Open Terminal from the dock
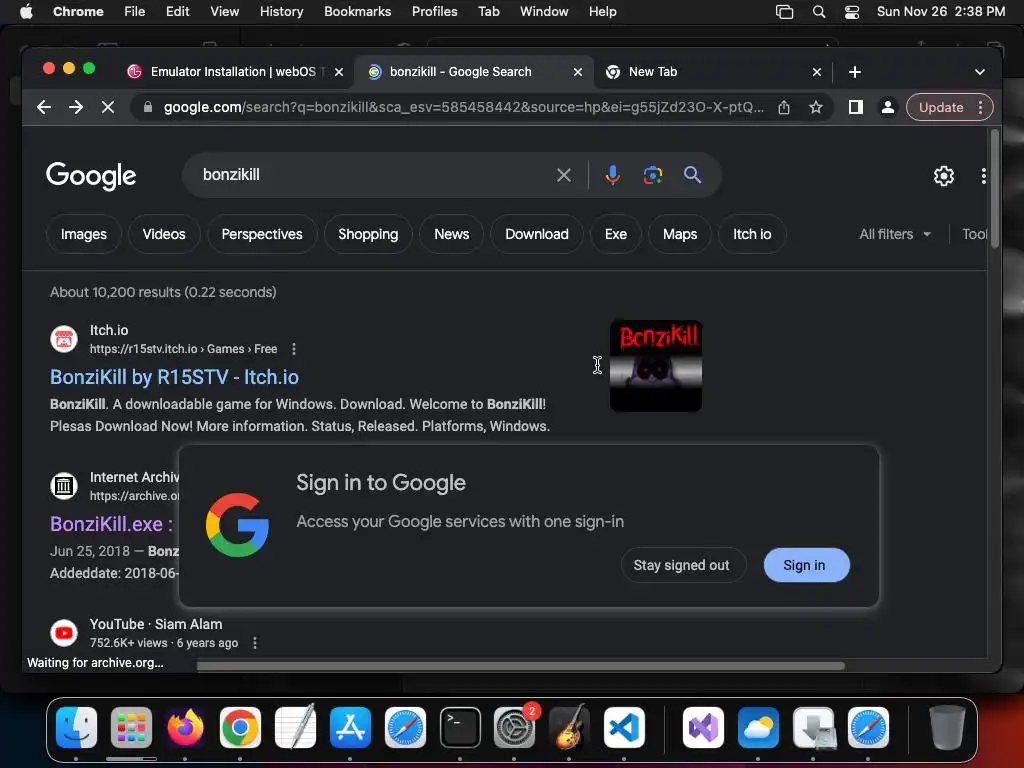Viewport: 1024px width, 768px height. (460, 727)
